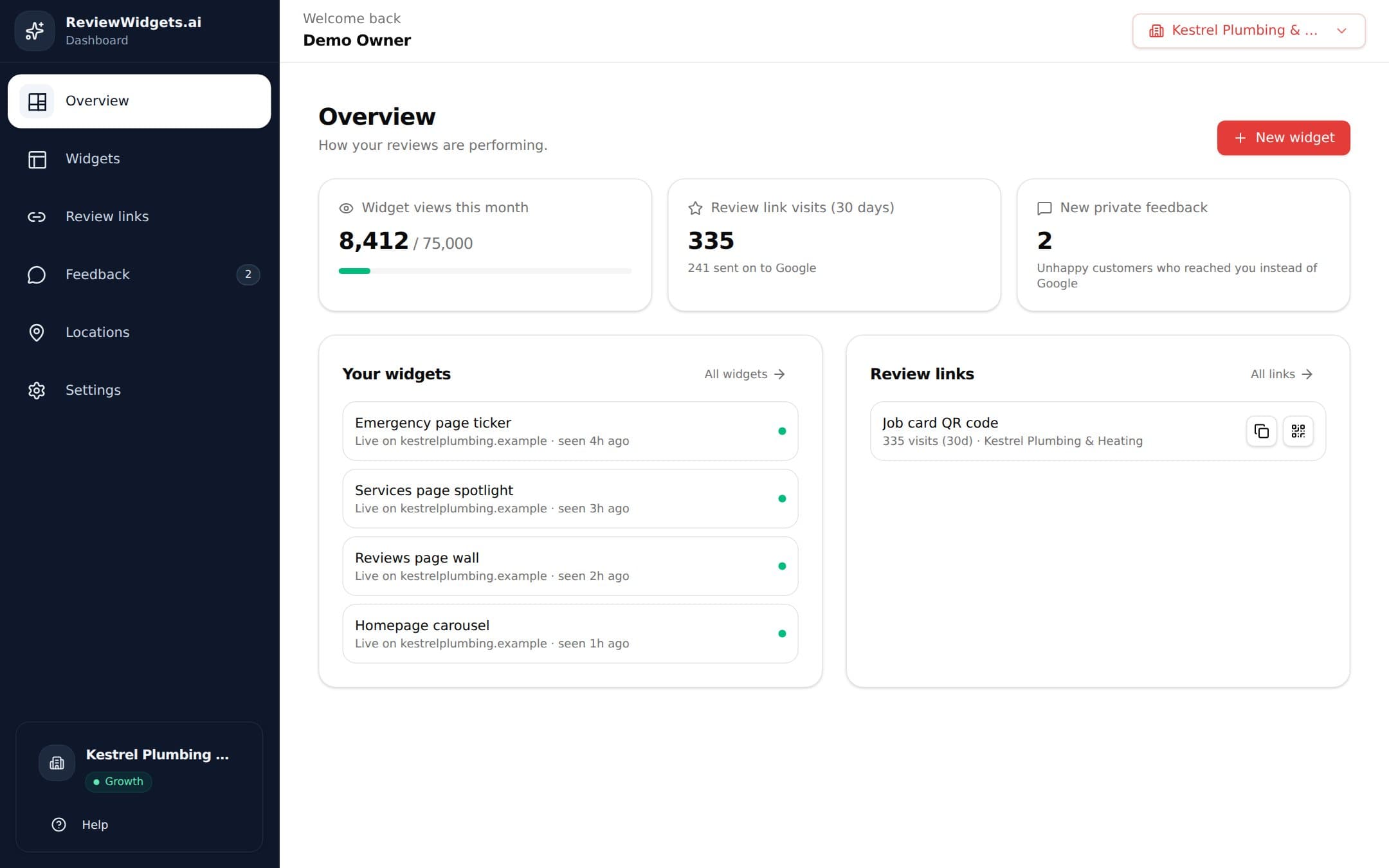This screenshot has height=868, width=1389.
Task: Copy the Job card QR code link
Action: coord(1262,431)
